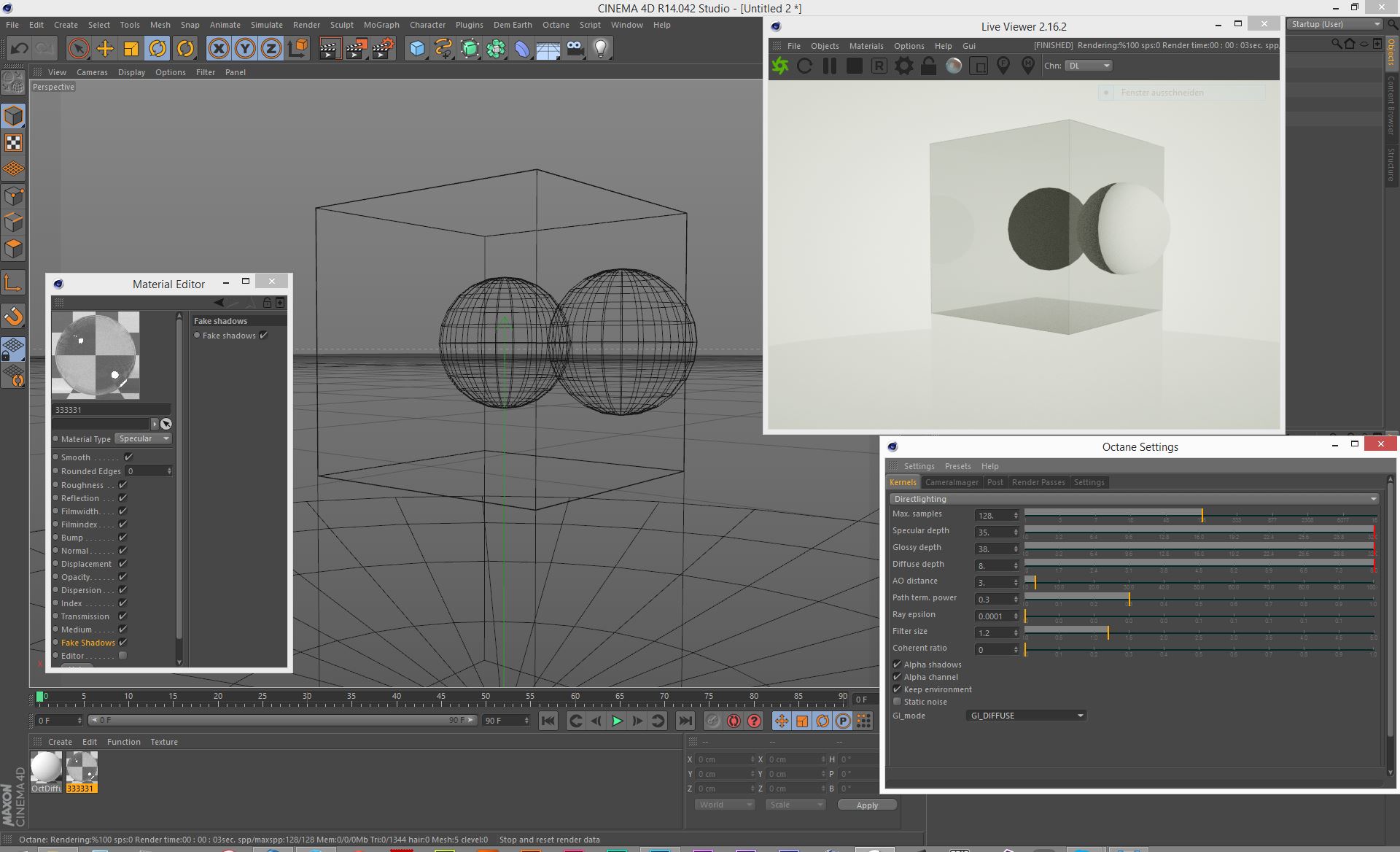Click the Apply button

pos(867,805)
